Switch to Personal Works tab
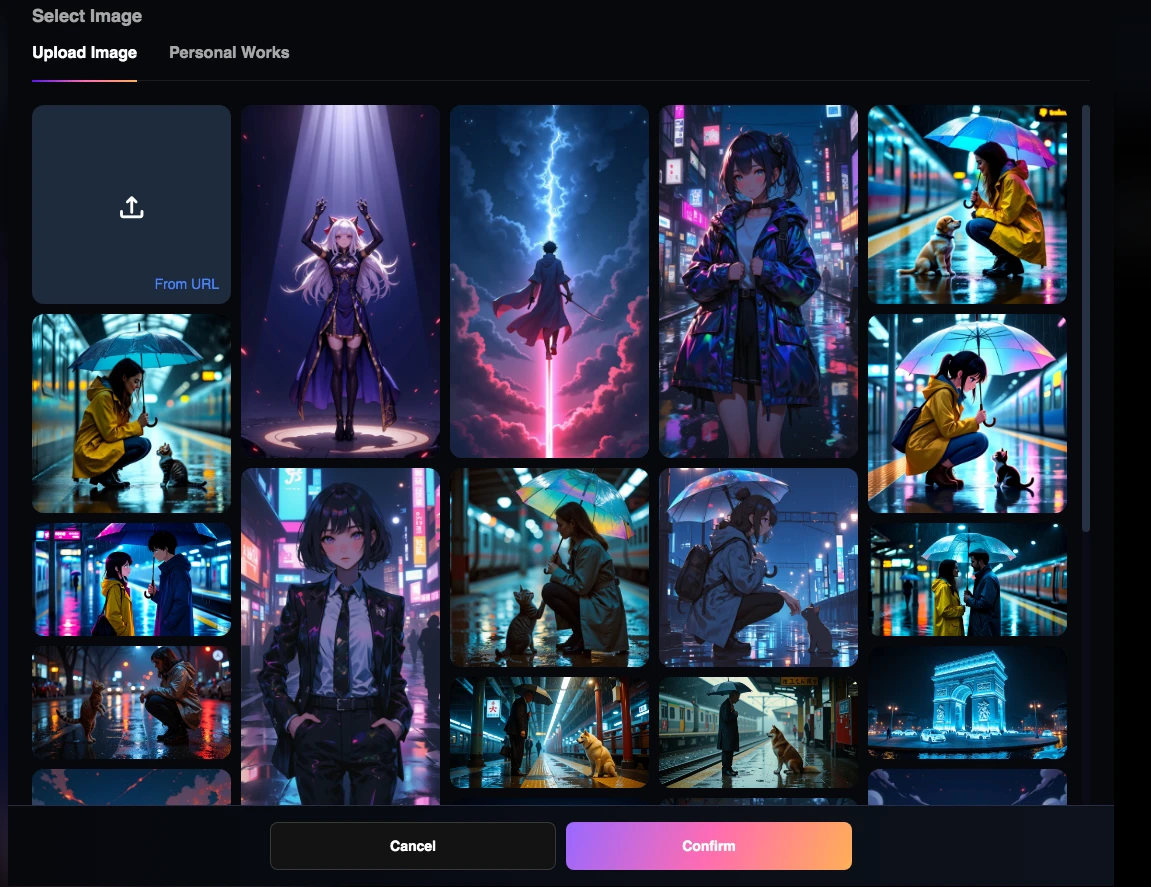This screenshot has height=887, width=1151. (x=229, y=53)
